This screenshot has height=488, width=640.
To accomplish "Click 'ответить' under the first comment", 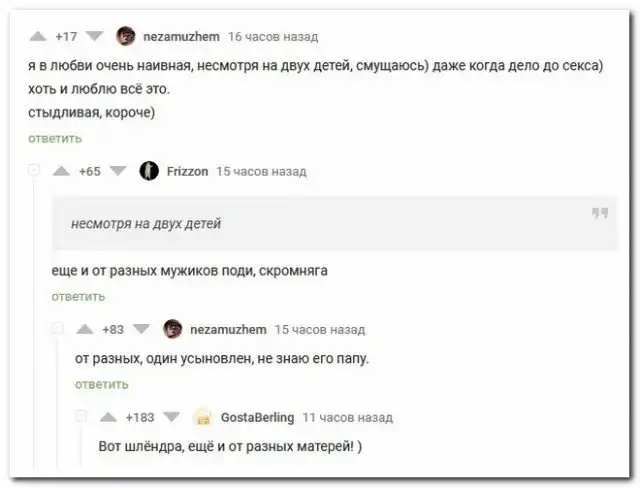I will pos(55,139).
